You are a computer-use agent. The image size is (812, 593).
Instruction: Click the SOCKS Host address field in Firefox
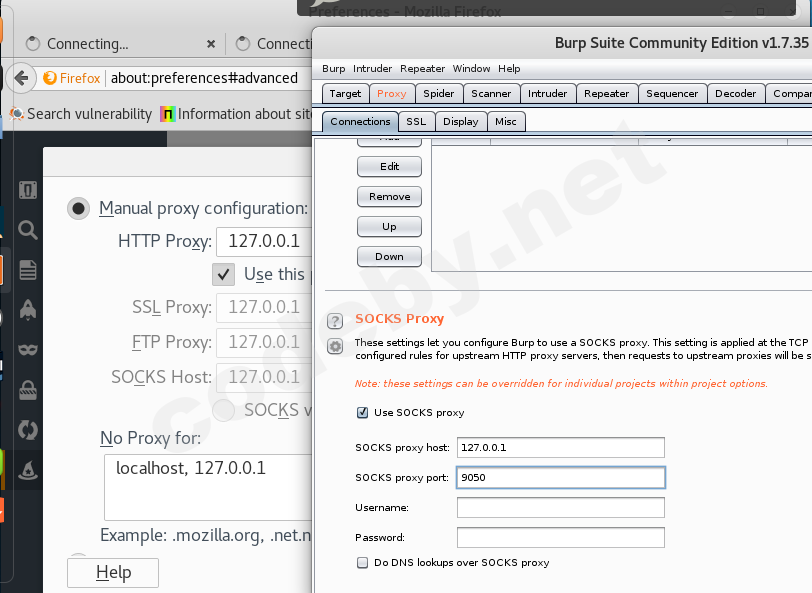point(265,378)
